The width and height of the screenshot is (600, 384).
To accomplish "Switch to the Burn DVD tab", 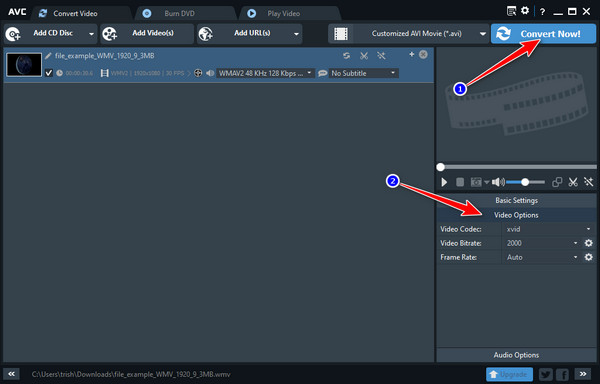I will pyautogui.click(x=180, y=13).
